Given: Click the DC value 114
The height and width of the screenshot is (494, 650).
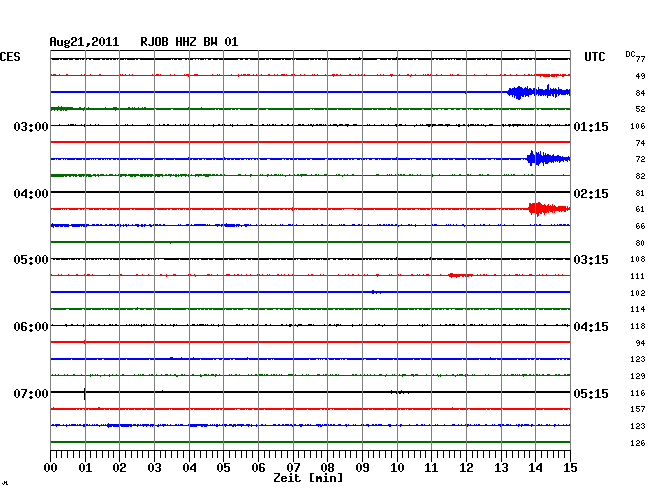Looking at the screenshot, I should tap(638, 309).
